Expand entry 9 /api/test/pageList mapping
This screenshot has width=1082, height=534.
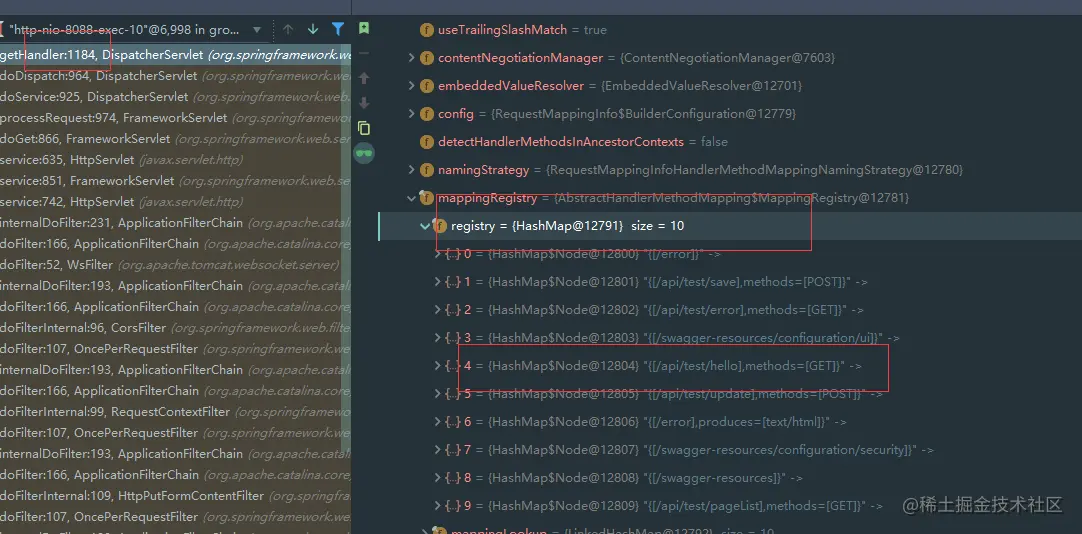coord(437,506)
